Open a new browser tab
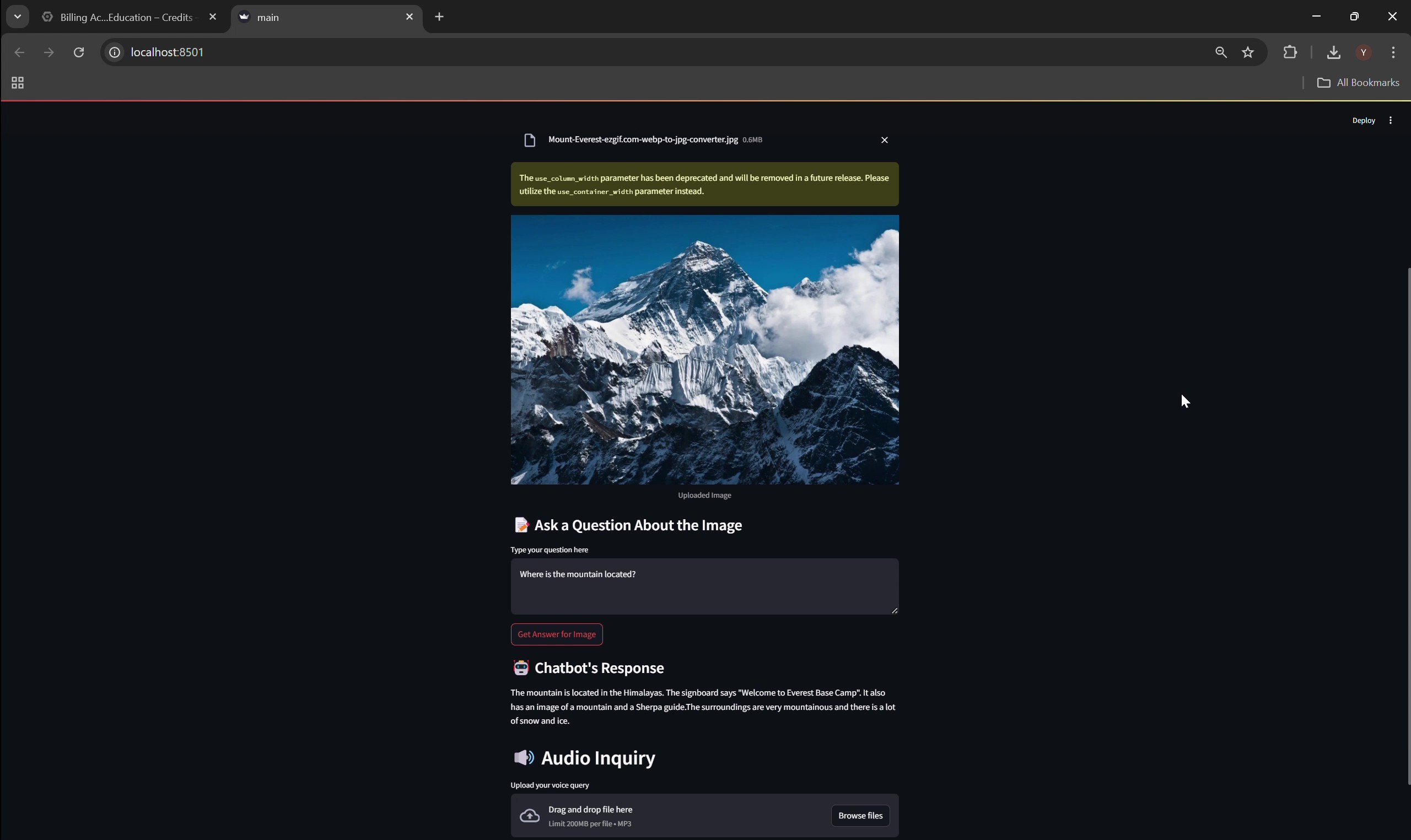1411x840 pixels. pos(439,17)
